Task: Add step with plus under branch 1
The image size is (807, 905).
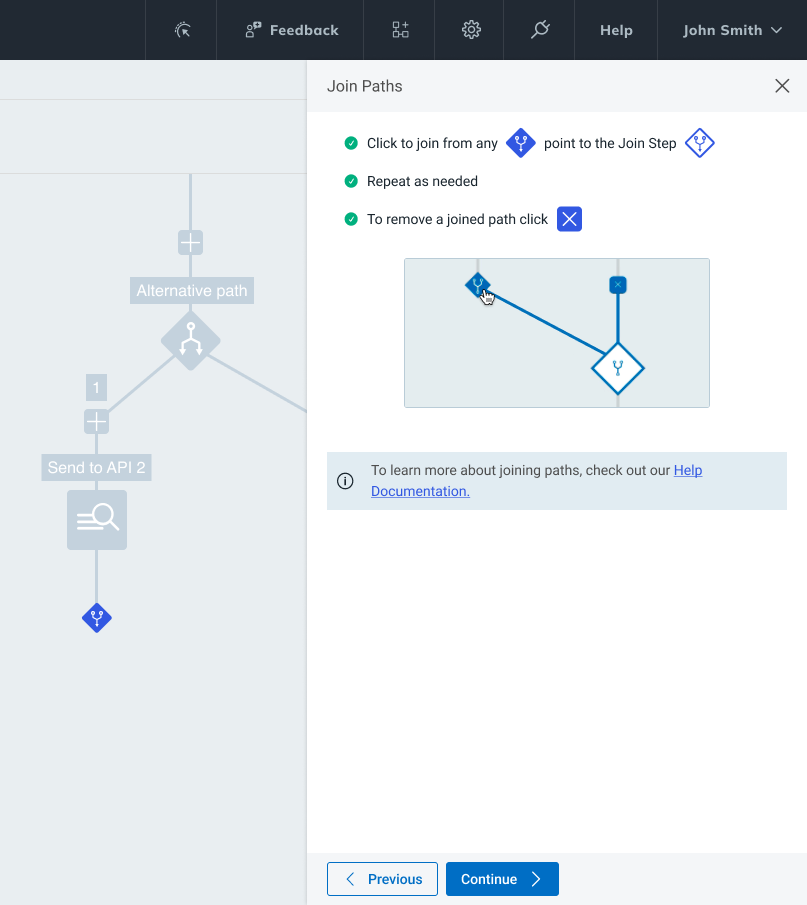Action: [x=96, y=422]
